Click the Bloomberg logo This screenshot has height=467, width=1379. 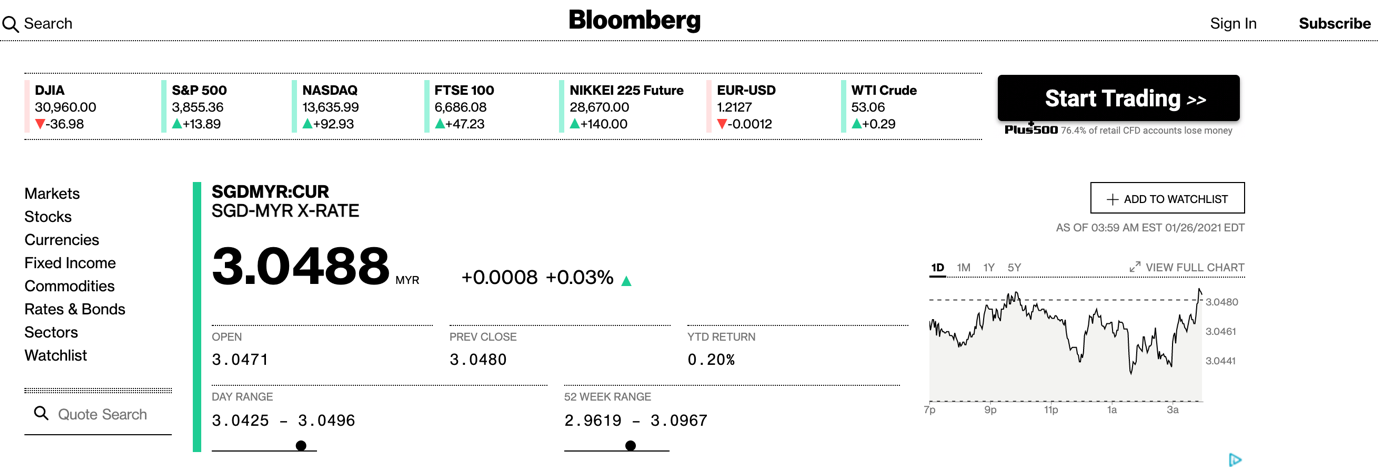click(634, 21)
